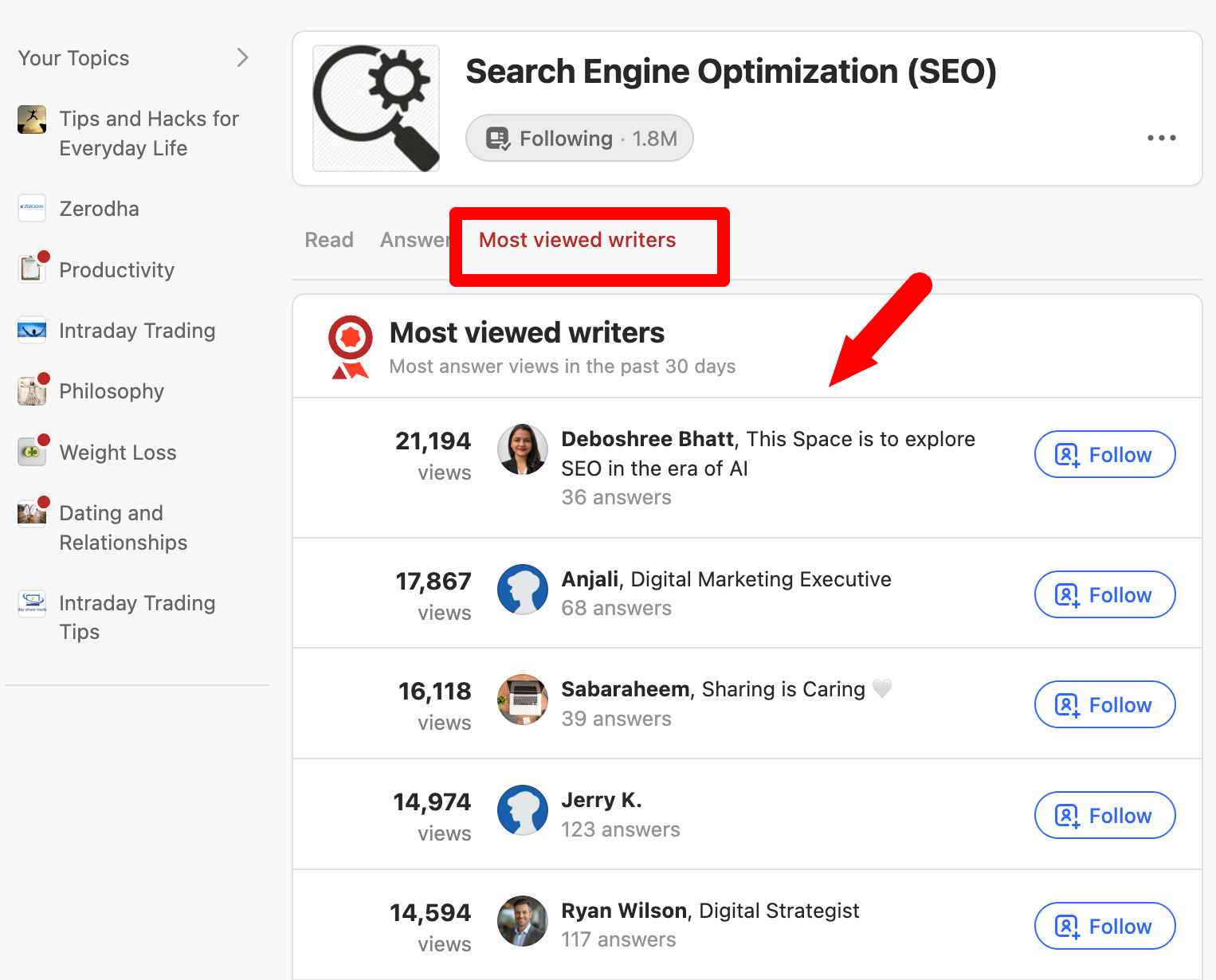Open the Zerodha topic link
The height and width of the screenshot is (980, 1216).
(x=100, y=209)
